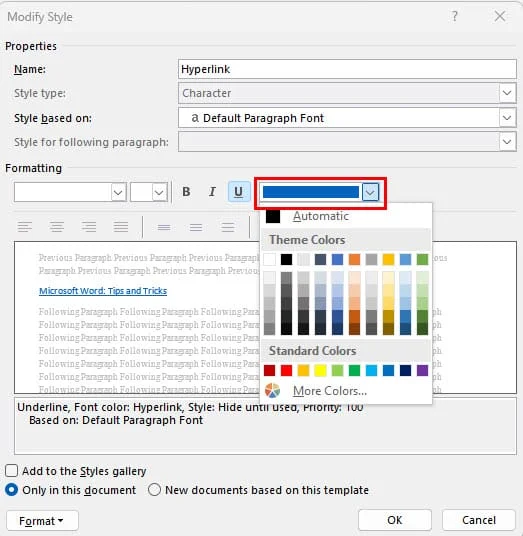Open the font name dropdown
Viewport: 523px width, 536px height.
point(118,192)
